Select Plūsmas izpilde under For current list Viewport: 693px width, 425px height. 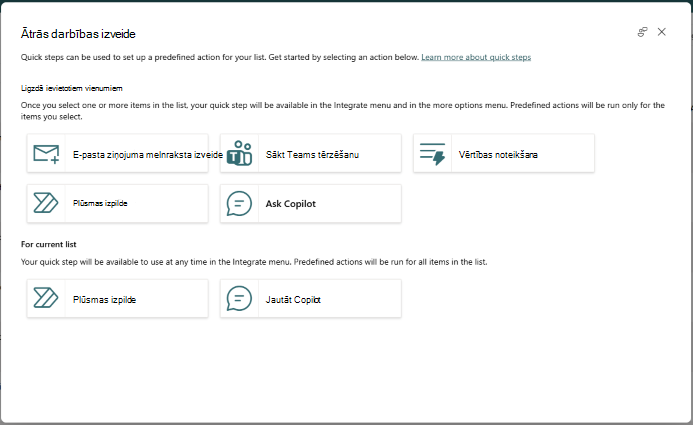118,298
